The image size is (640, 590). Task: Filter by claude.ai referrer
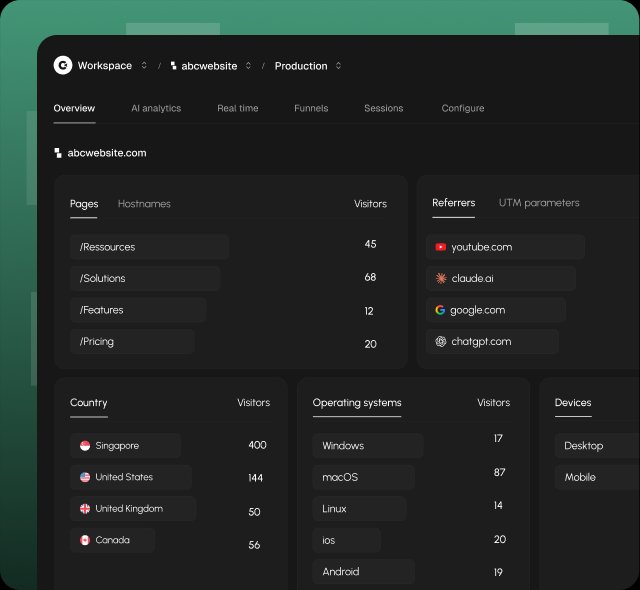(501, 278)
